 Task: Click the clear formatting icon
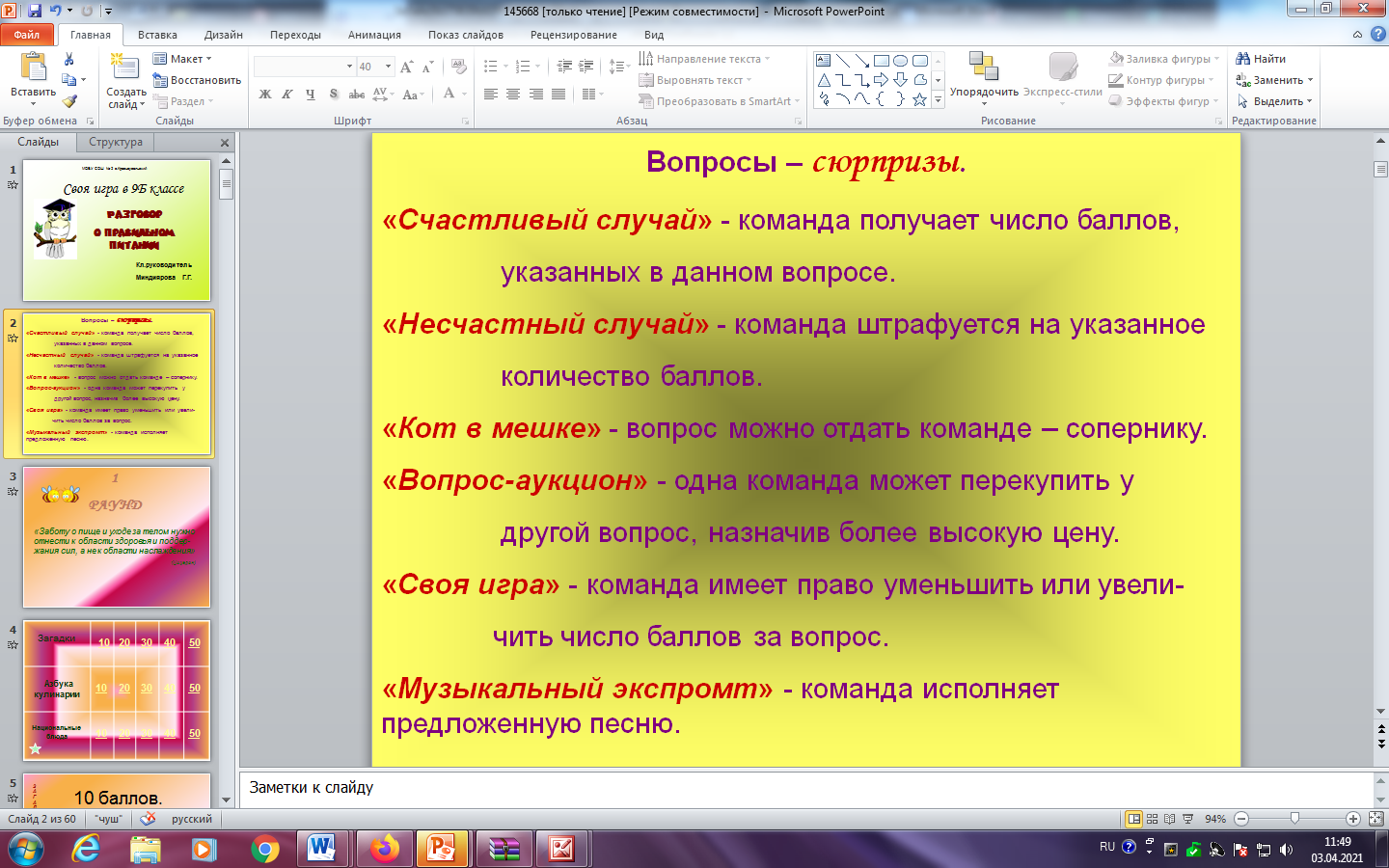point(460,67)
